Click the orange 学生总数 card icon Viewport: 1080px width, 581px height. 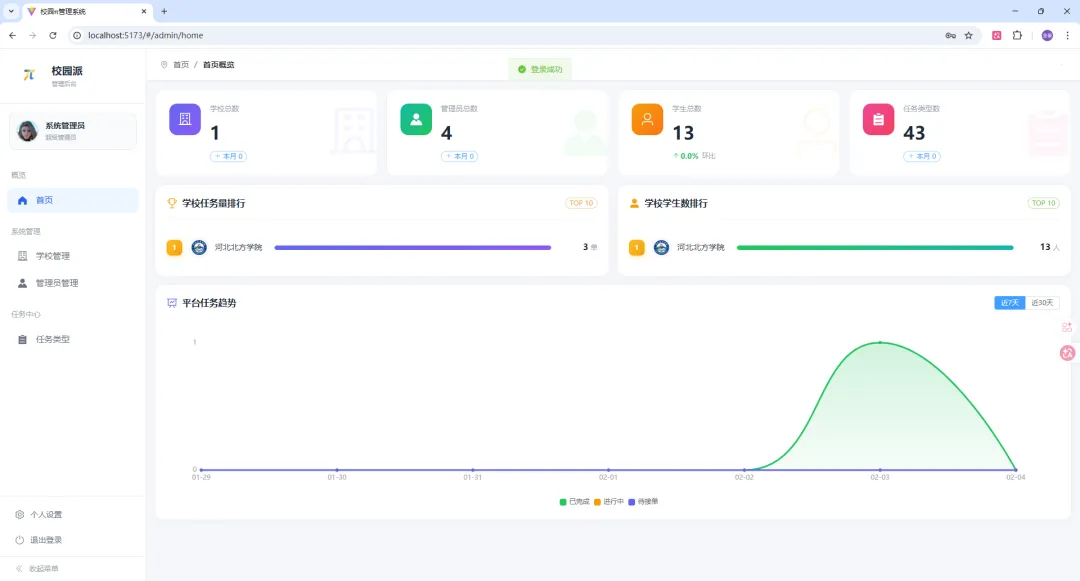[647, 119]
